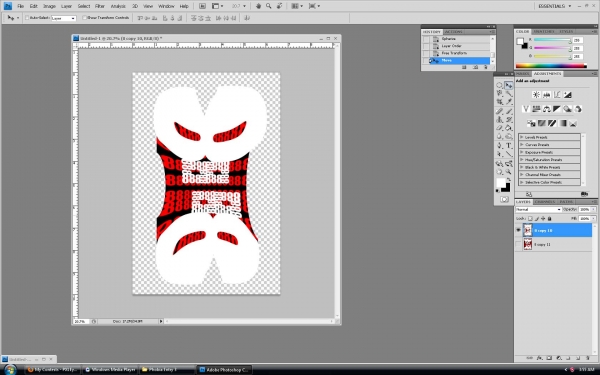Viewport: 600px width, 375px height.
Task: Select the Elliptical Marquee tool
Action: pos(500,85)
